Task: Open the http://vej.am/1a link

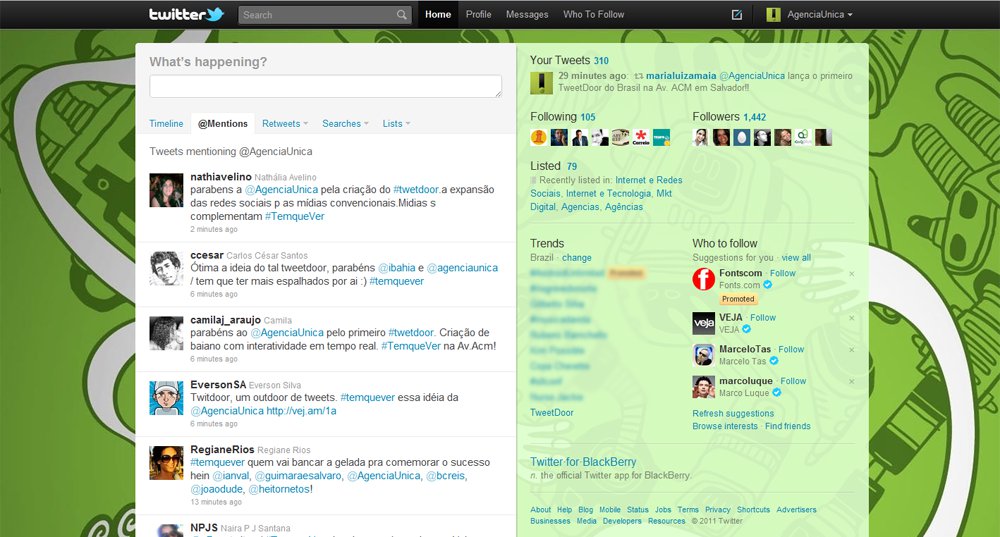Action: click(x=301, y=411)
